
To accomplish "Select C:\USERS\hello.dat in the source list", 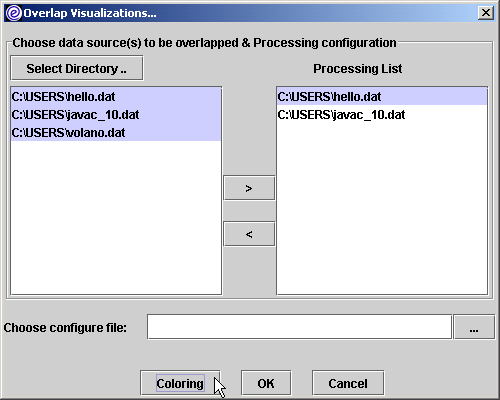I will (x=116, y=97).
